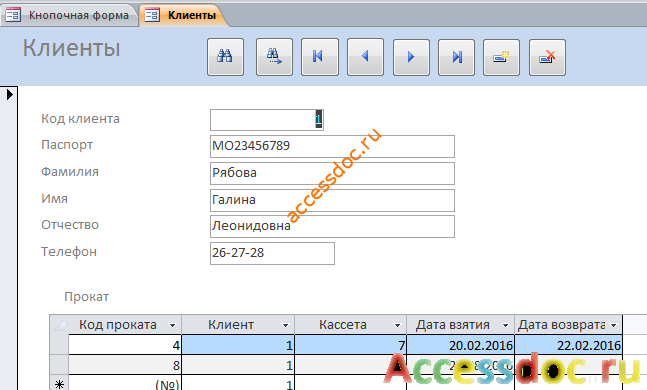Open Кассета column dropdown arrow
Screen dimensions: 647x390
(397, 326)
